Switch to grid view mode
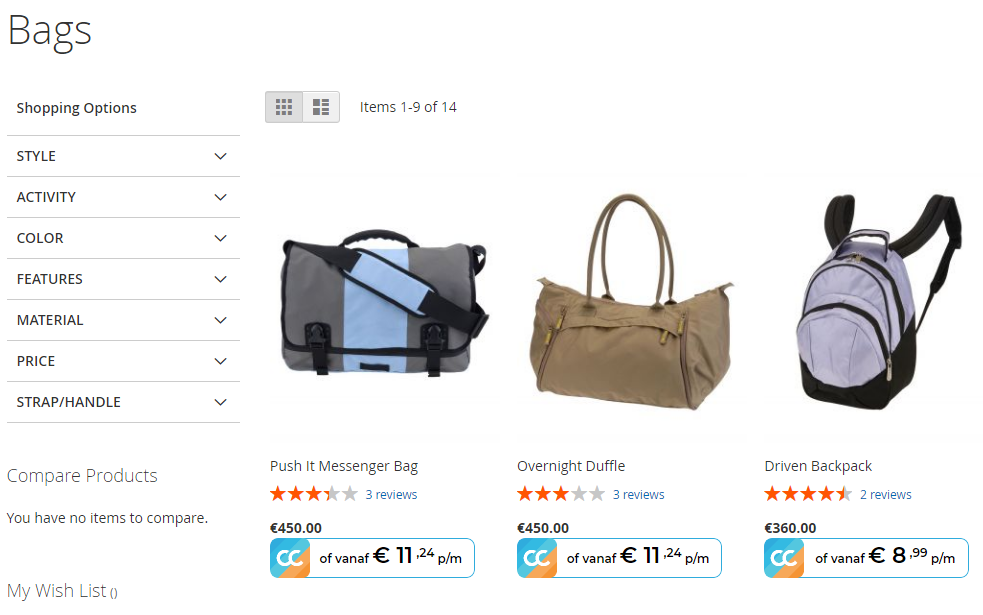This screenshot has width=983, height=615. (284, 107)
